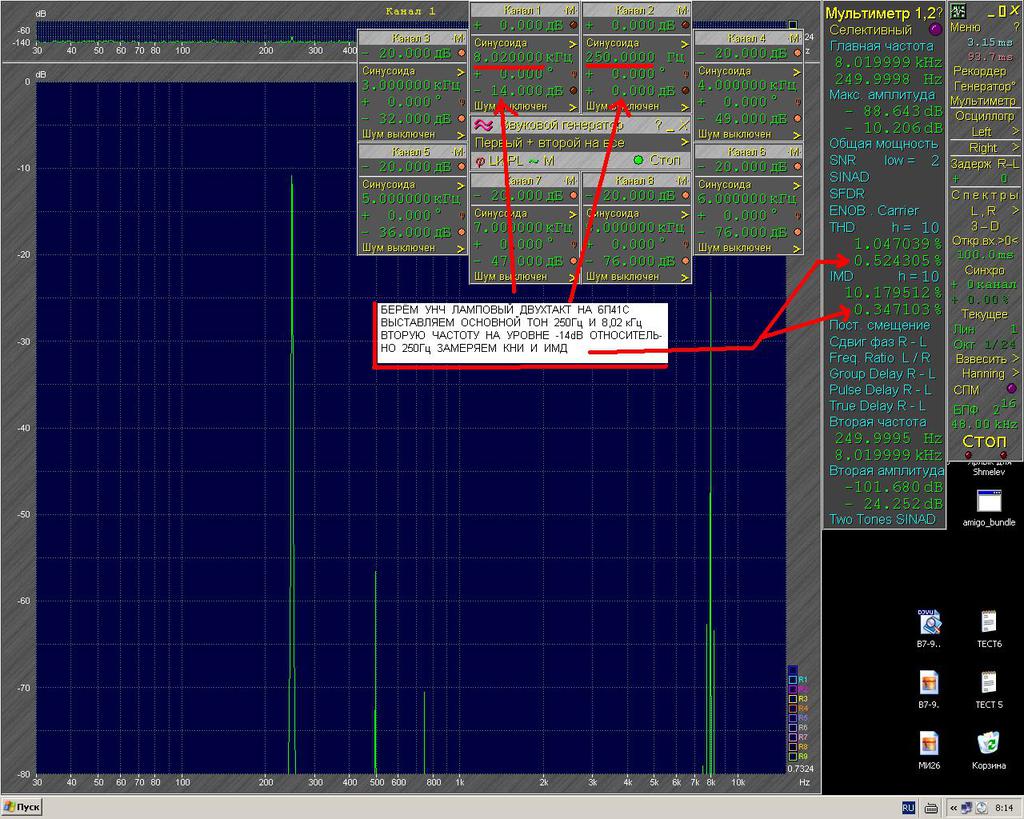Click the purple Селективный indicator in multimeter

(935, 30)
